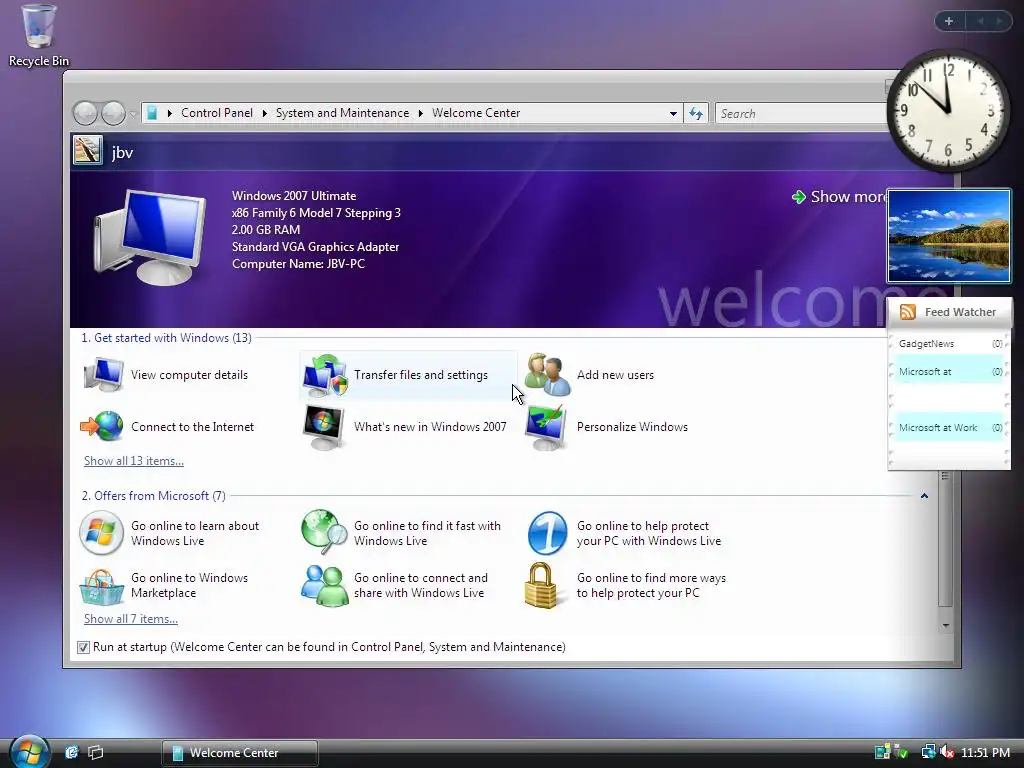Click the analog clock gadget
Screen dimensions: 1024x768
coord(948,110)
